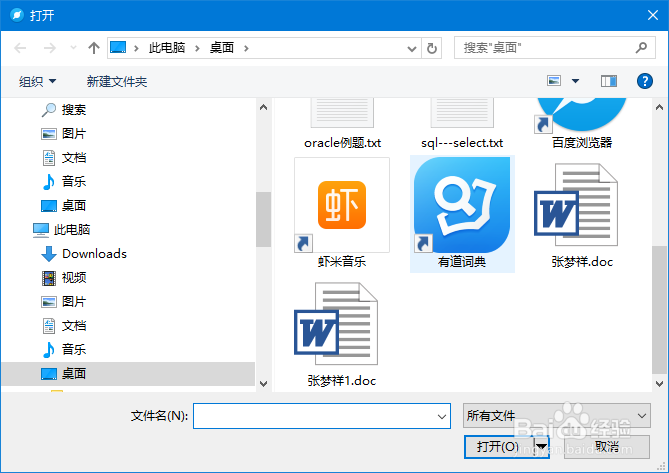Select the oracle例题.txt file
The width and height of the screenshot is (669, 473).
point(342,125)
